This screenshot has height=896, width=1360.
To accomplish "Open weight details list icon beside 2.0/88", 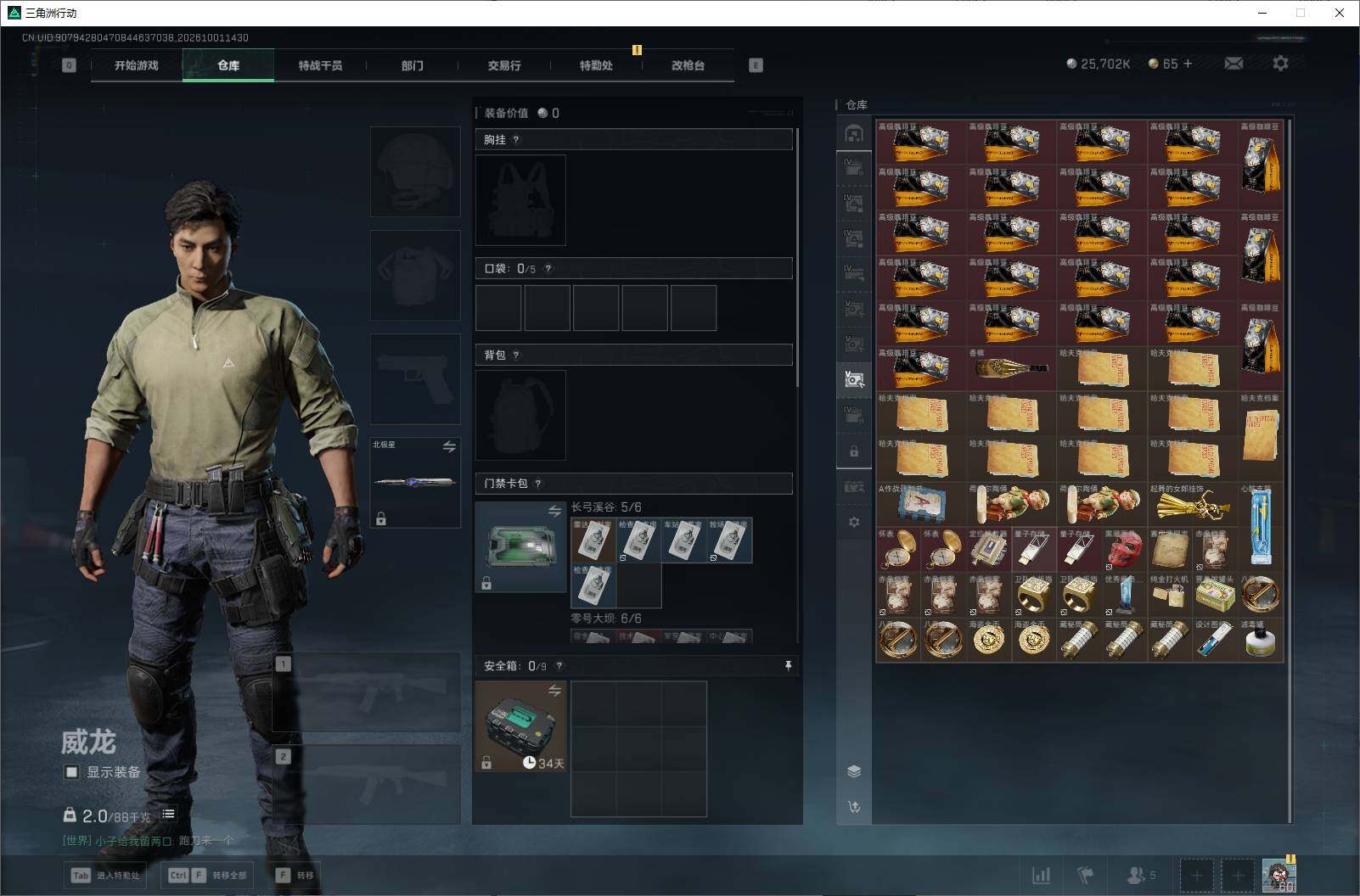I will pyautogui.click(x=168, y=814).
